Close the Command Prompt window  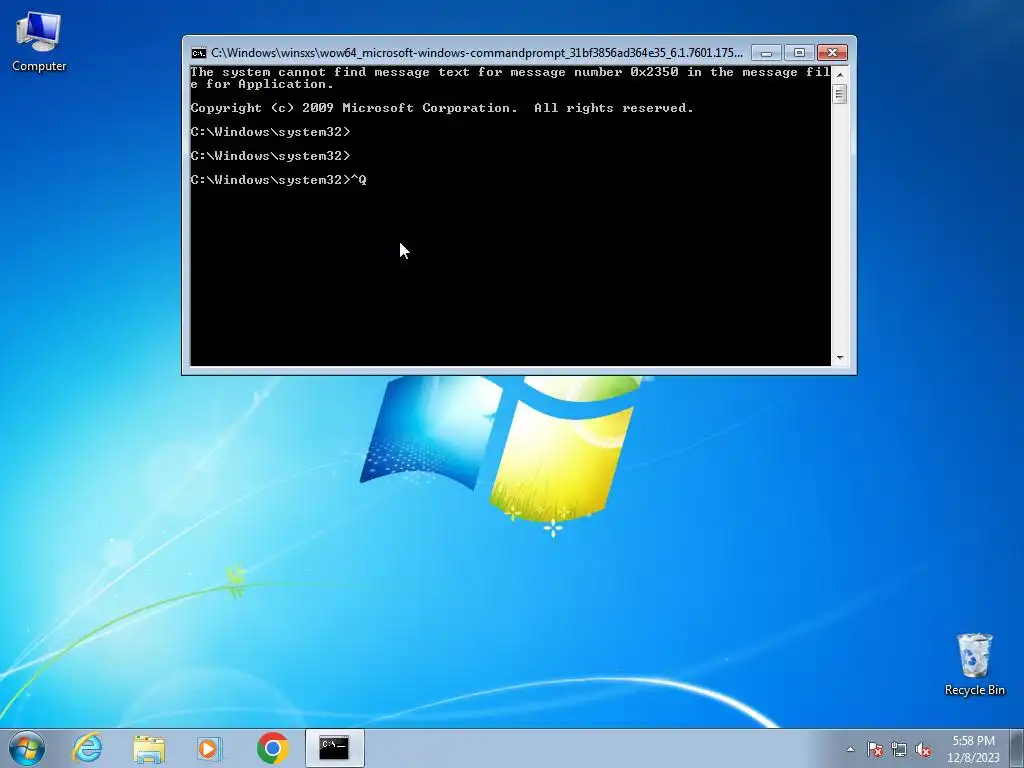pos(832,52)
